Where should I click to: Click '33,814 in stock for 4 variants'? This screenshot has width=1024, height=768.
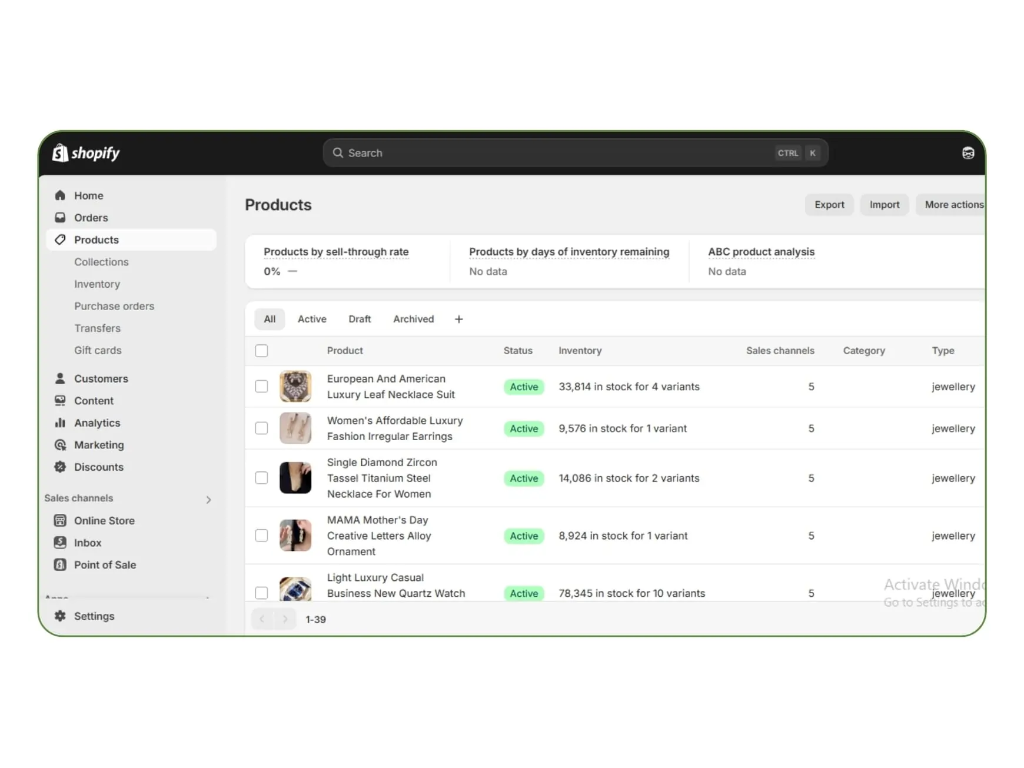629,387
